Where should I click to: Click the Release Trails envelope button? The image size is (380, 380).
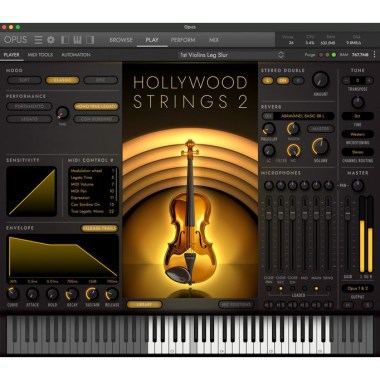pyautogui.click(x=100, y=228)
